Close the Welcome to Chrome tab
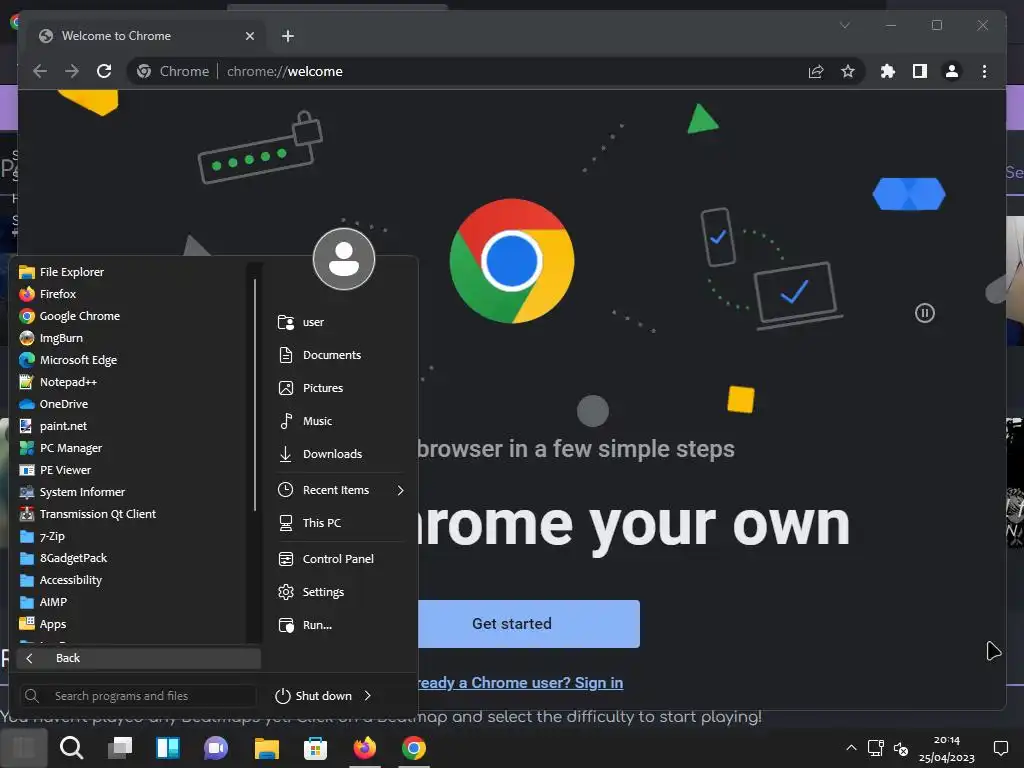The height and width of the screenshot is (768, 1024). pyautogui.click(x=249, y=37)
